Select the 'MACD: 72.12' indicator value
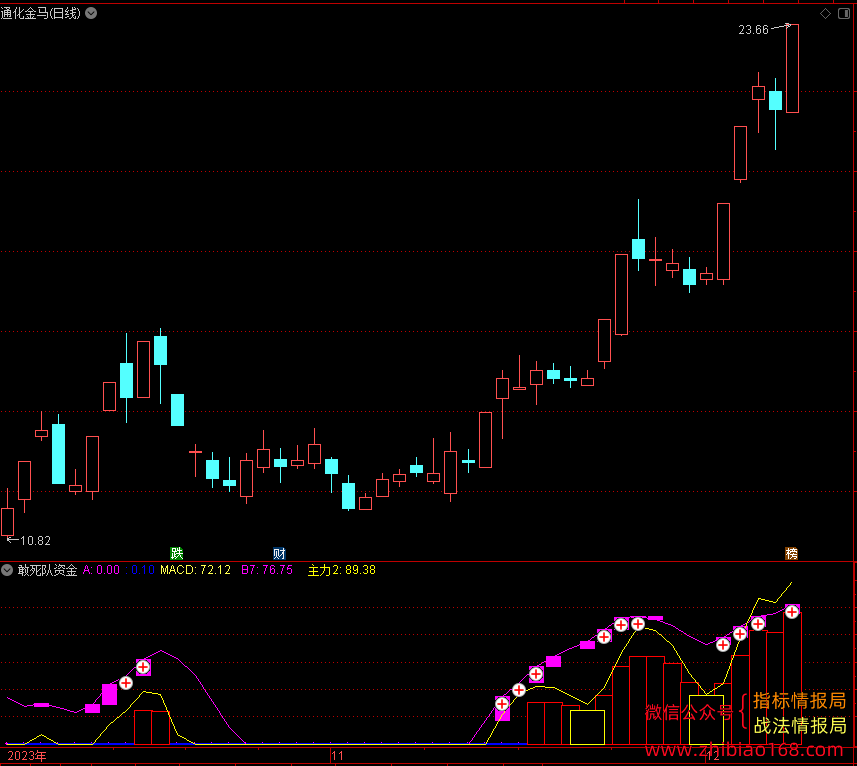Image resolution: width=857 pixels, height=766 pixels. click(195, 570)
